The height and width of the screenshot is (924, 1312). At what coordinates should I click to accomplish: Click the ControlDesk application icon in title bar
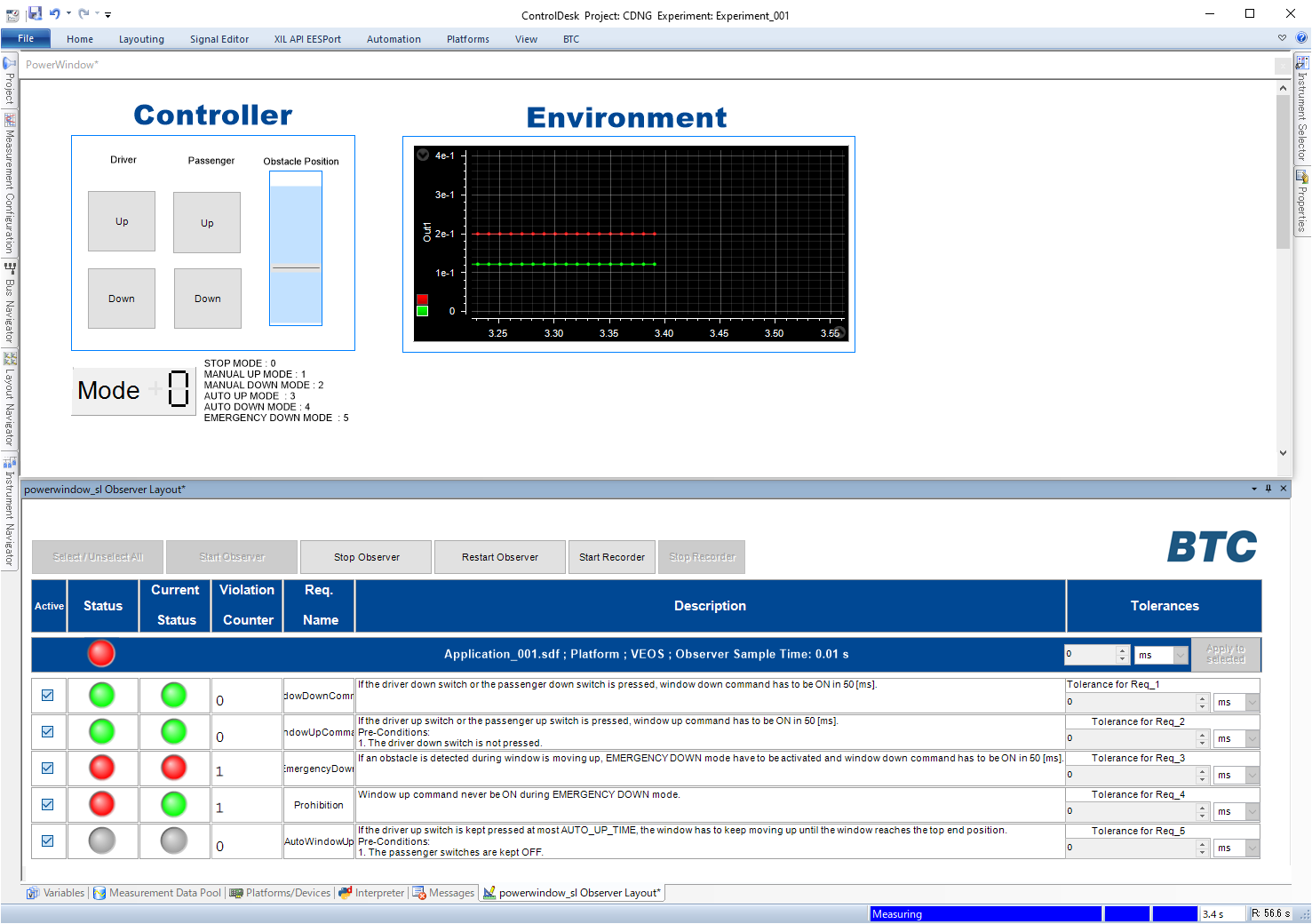[12, 14]
